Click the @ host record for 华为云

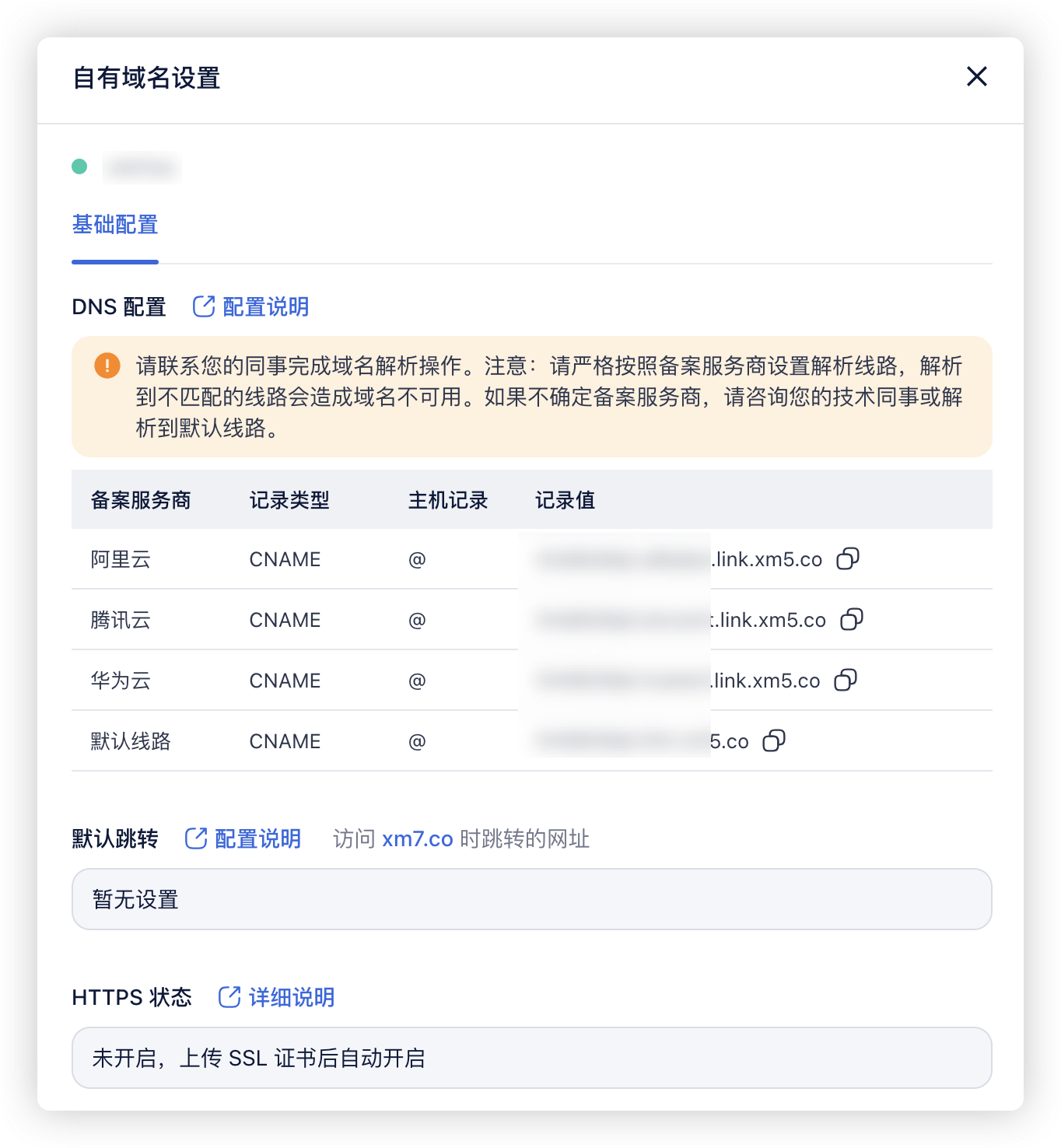417,681
